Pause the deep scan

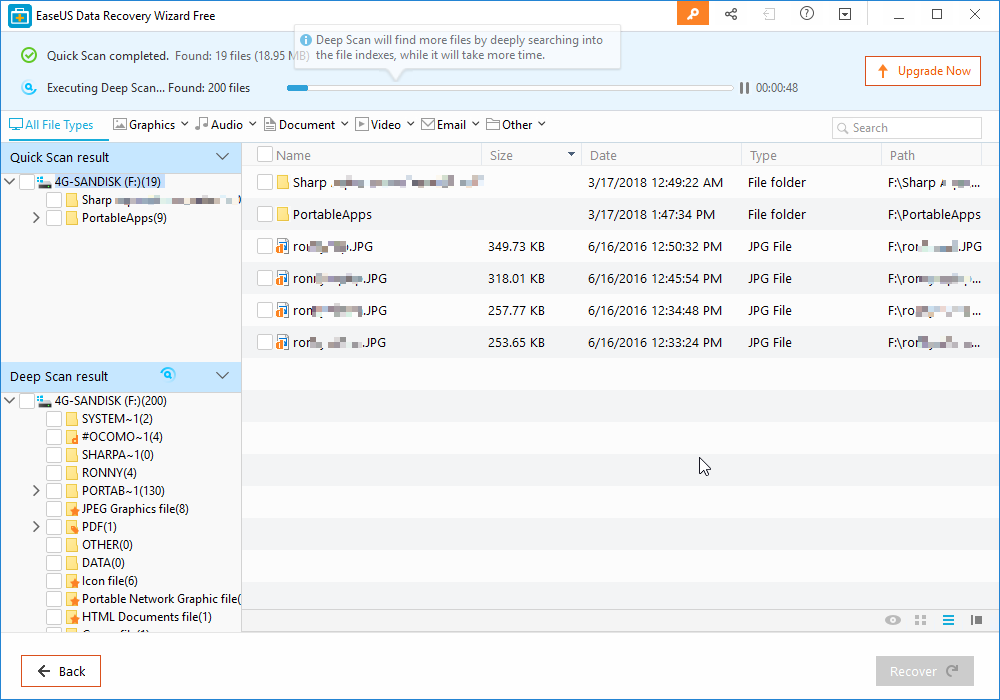744,88
